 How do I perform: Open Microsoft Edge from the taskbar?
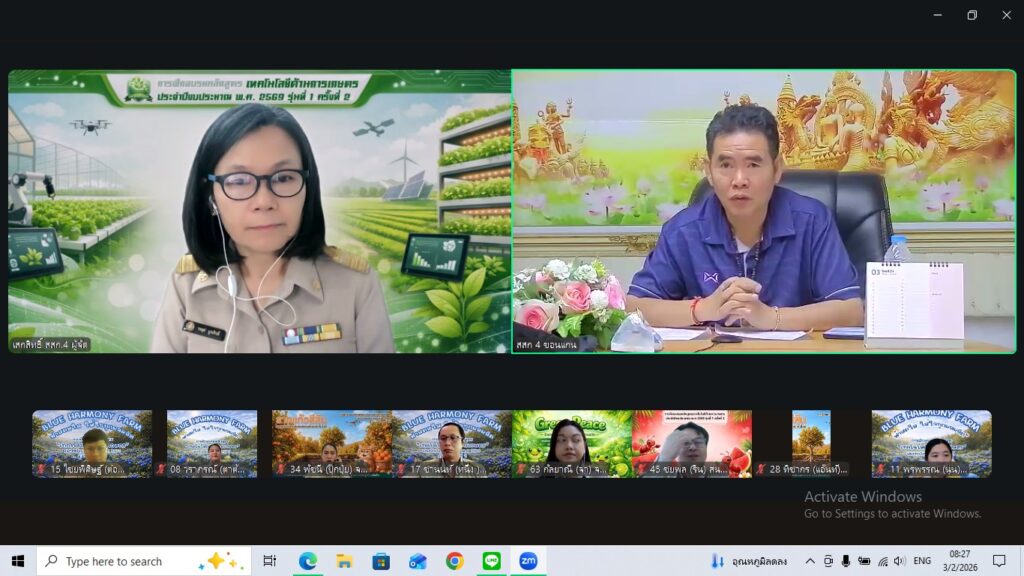pyautogui.click(x=308, y=561)
